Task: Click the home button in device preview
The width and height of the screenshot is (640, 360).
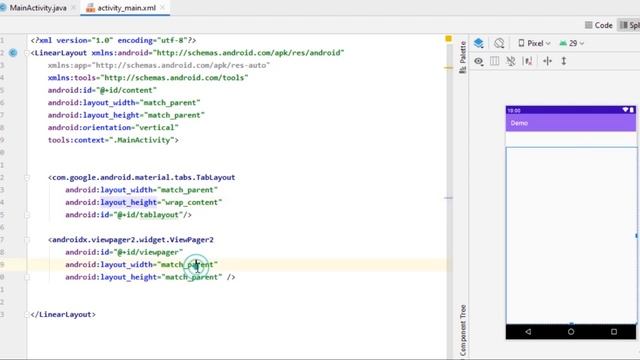Action: pyautogui.click(x=571, y=332)
